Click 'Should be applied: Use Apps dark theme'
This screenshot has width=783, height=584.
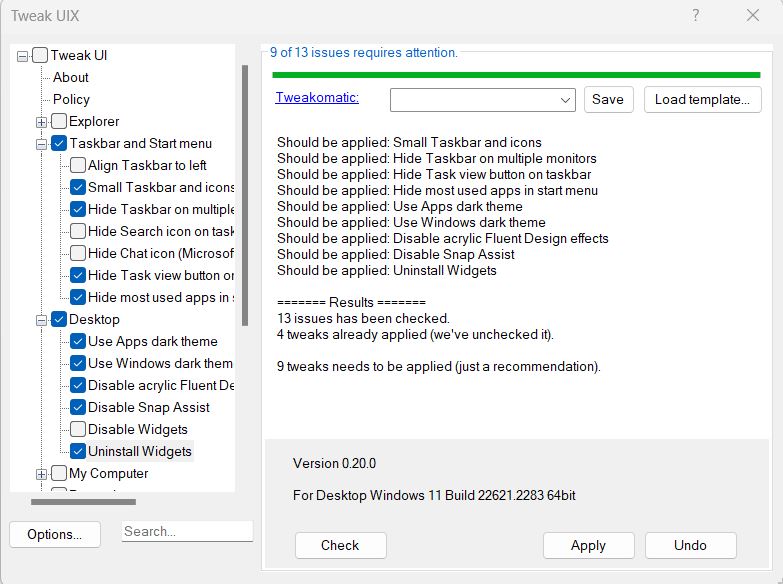[x=399, y=206]
